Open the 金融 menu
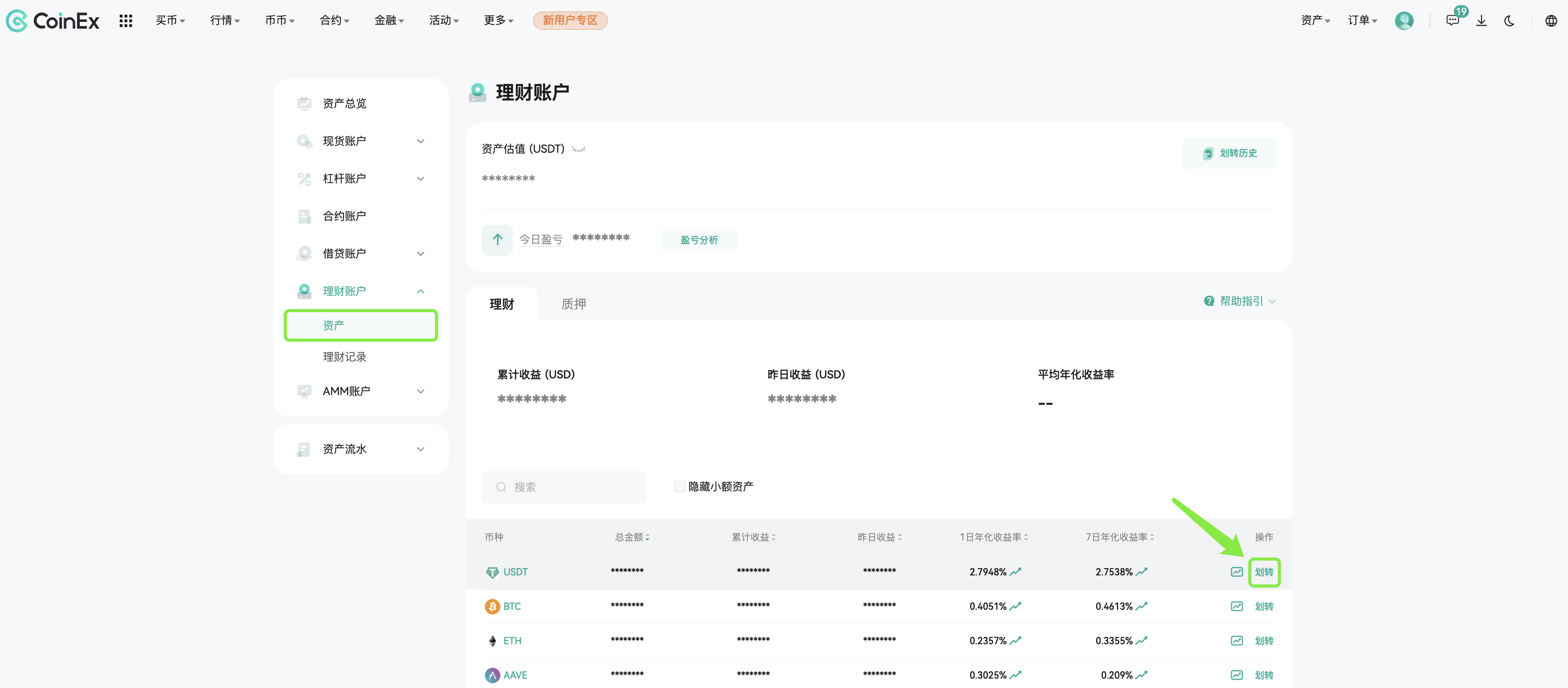Image resolution: width=1568 pixels, height=688 pixels. tap(389, 21)
